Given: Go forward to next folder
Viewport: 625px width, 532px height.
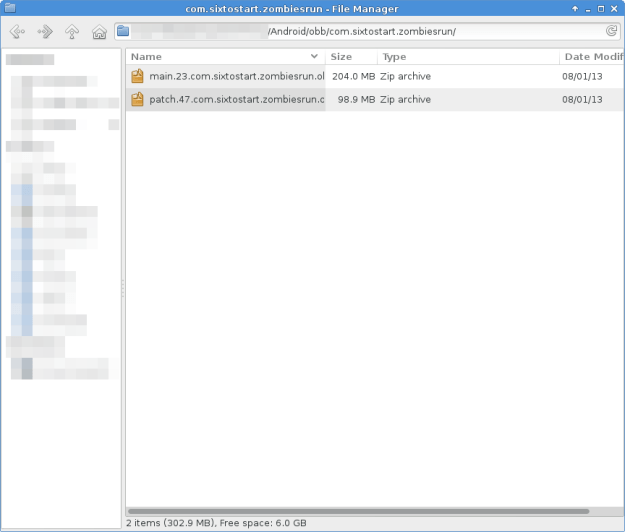Looking at the screenshot, I should (x=45, y=31).
